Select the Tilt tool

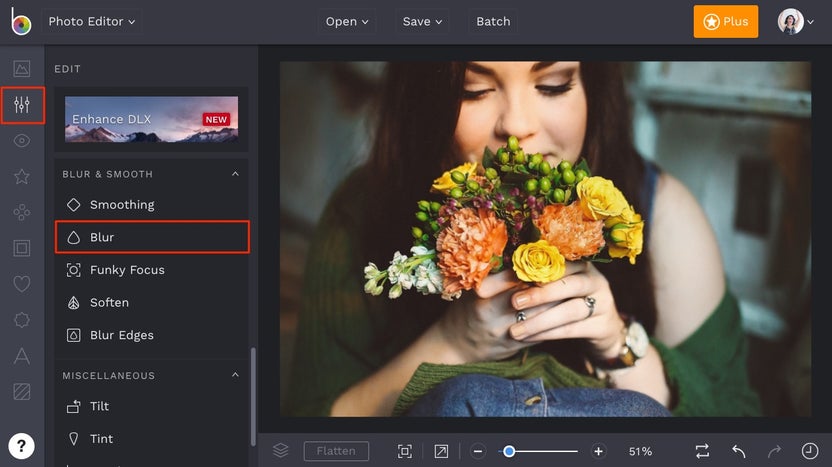pyautogui.click(x=152, y=407)
